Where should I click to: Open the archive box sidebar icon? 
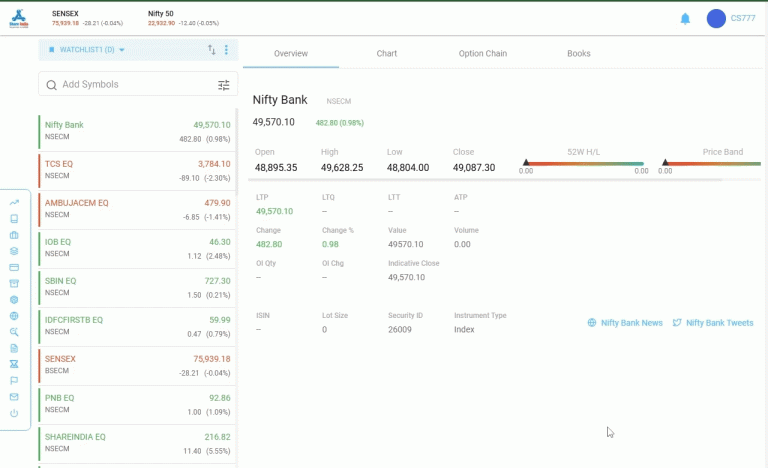[14, 283]
